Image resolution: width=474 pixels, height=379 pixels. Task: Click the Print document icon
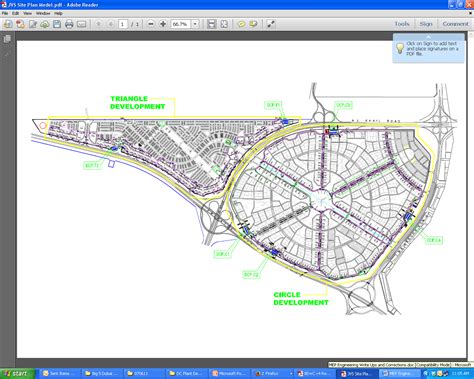click(x=69, y=24)
